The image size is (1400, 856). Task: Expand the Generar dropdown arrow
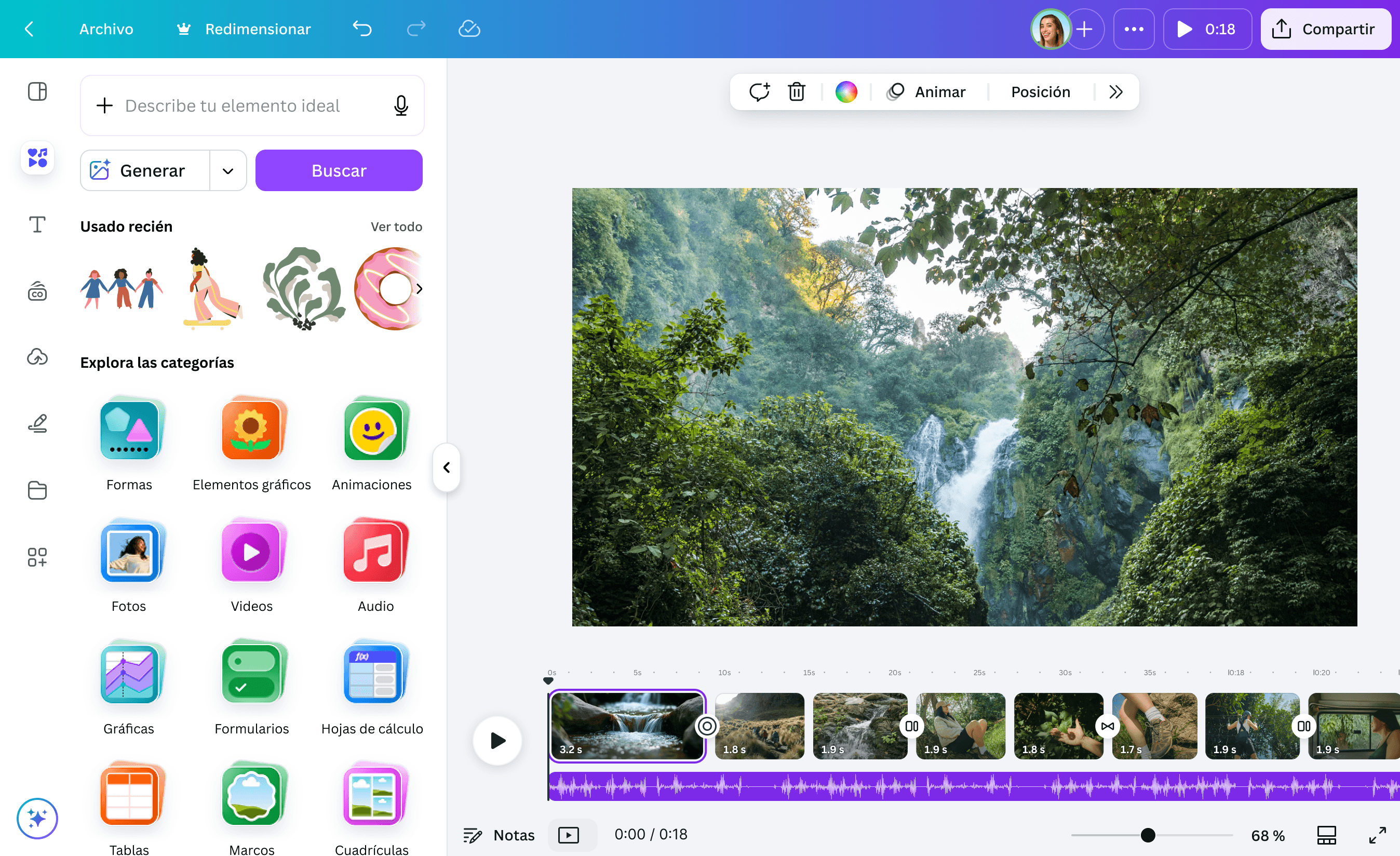coord(228,170)
